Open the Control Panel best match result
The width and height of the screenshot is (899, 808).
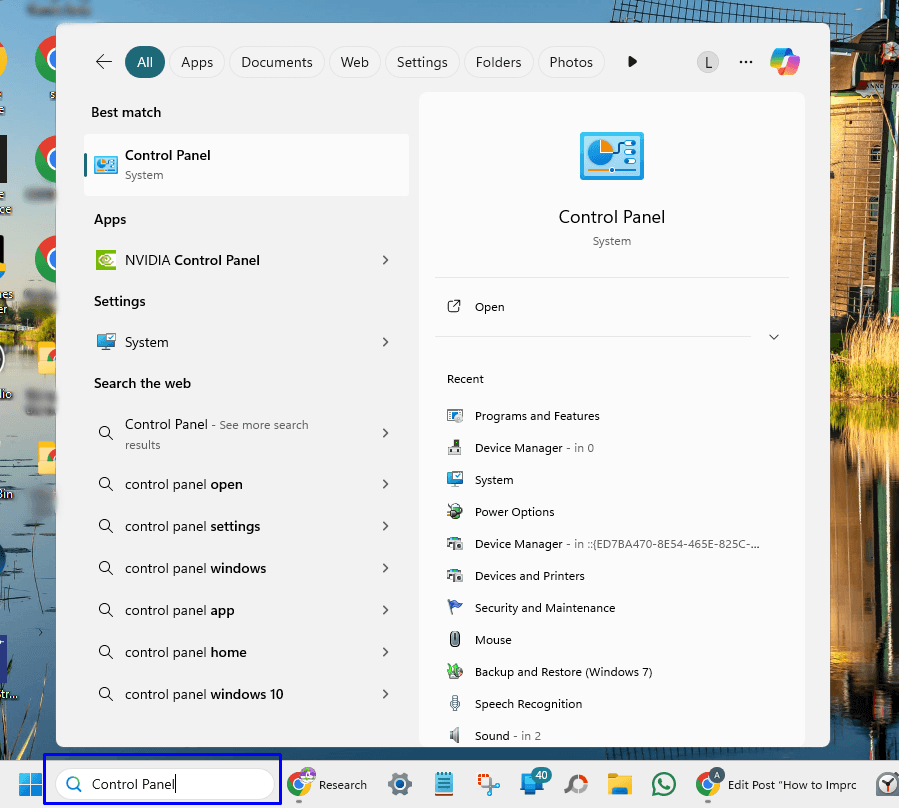click(247, 165)
